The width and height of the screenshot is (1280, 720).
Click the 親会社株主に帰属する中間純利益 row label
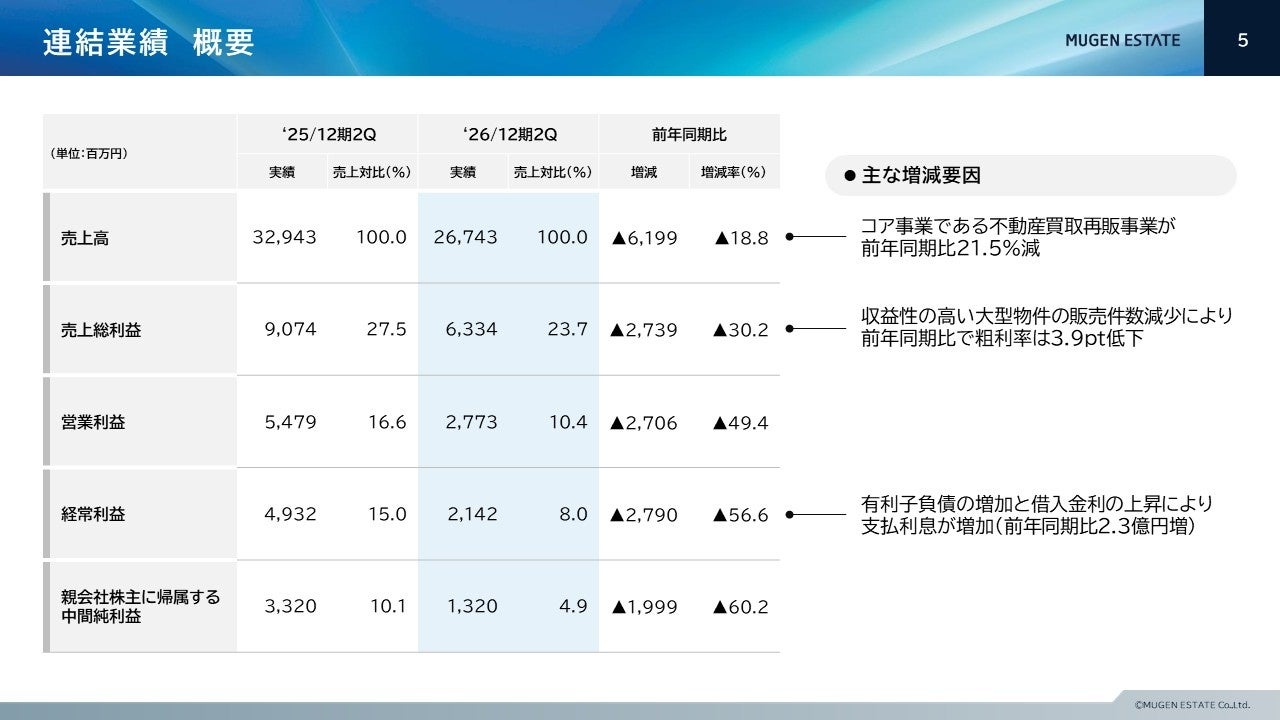[142, 606]
